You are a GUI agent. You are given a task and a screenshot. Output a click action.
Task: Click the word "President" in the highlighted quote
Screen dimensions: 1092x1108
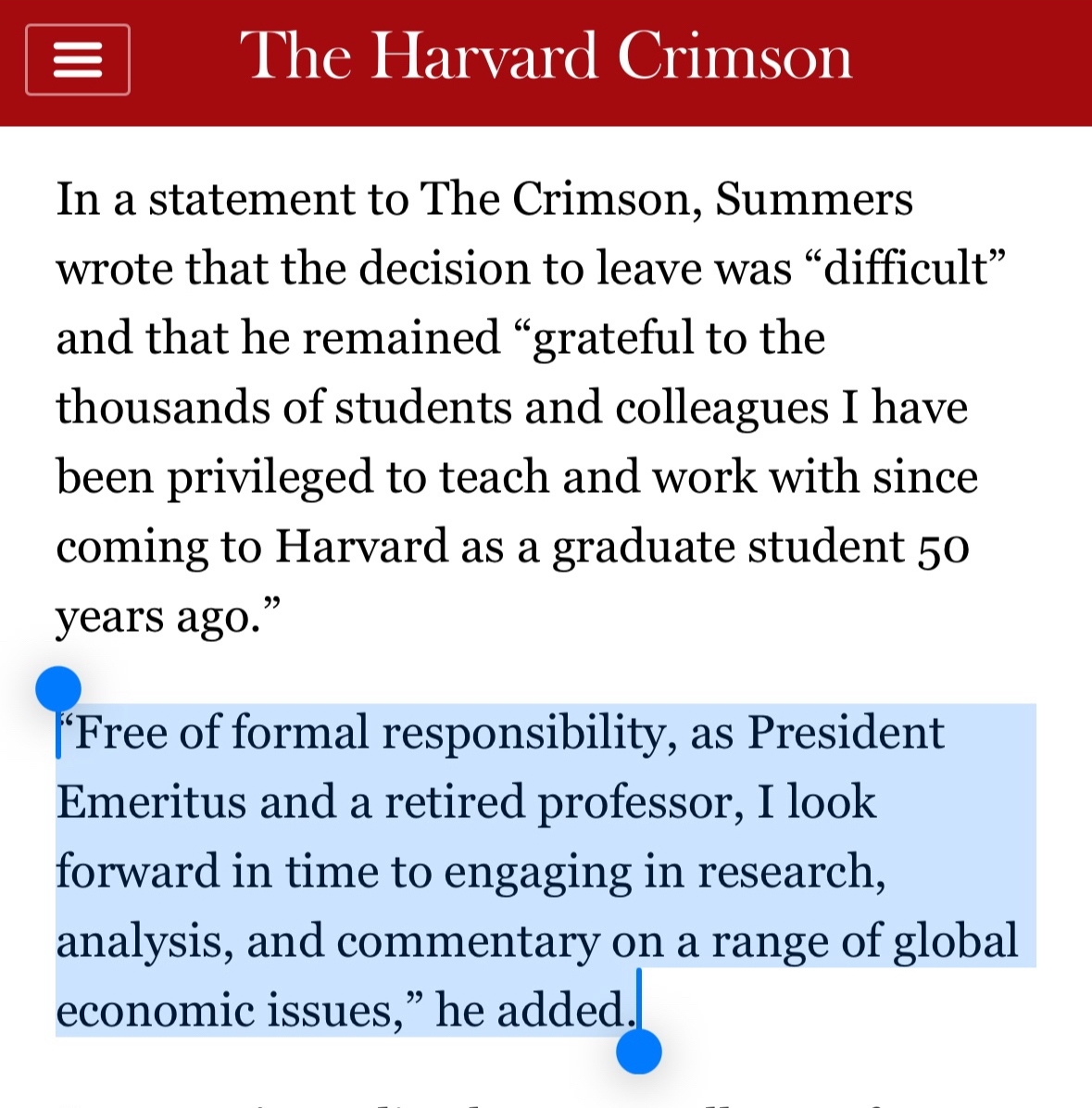point(846,733)
